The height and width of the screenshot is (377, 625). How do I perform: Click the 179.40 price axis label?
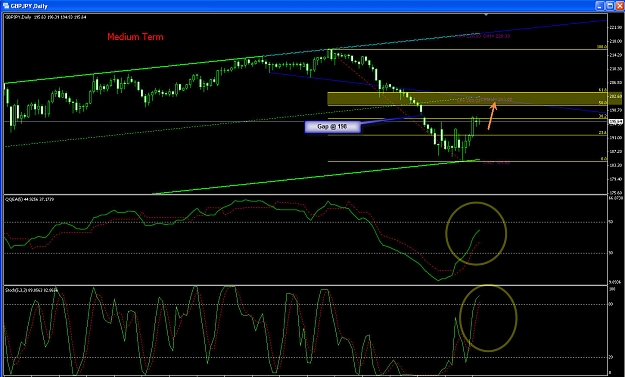point(616,179)
